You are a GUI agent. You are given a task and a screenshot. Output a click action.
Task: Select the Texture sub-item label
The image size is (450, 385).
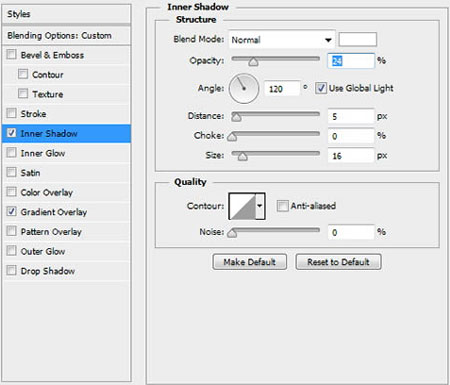coord(48,94)
